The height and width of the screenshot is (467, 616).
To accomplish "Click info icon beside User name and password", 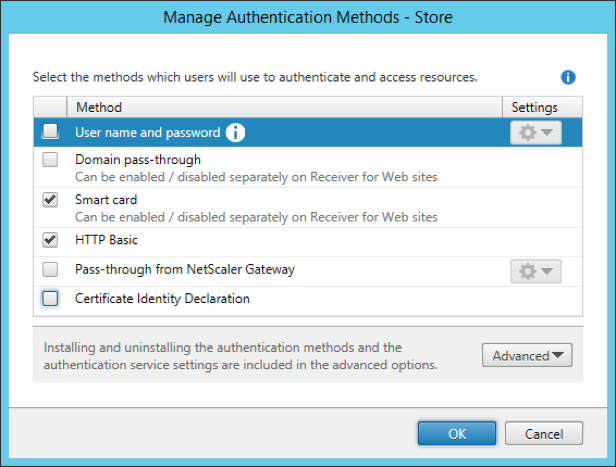I will pyautogui.click(x=235, y=132).
